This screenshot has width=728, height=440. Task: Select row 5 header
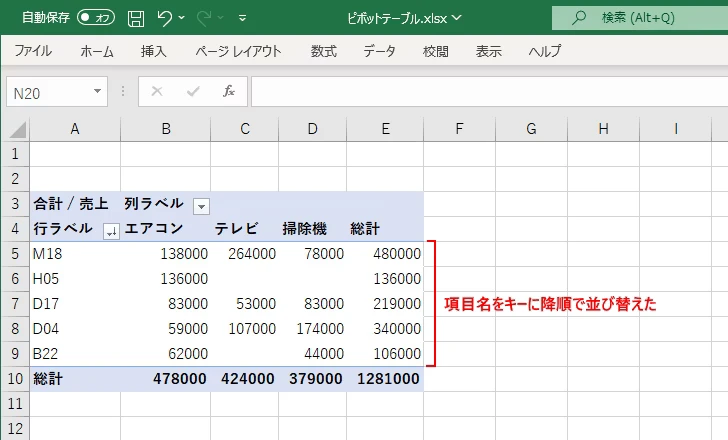[15, 254]
